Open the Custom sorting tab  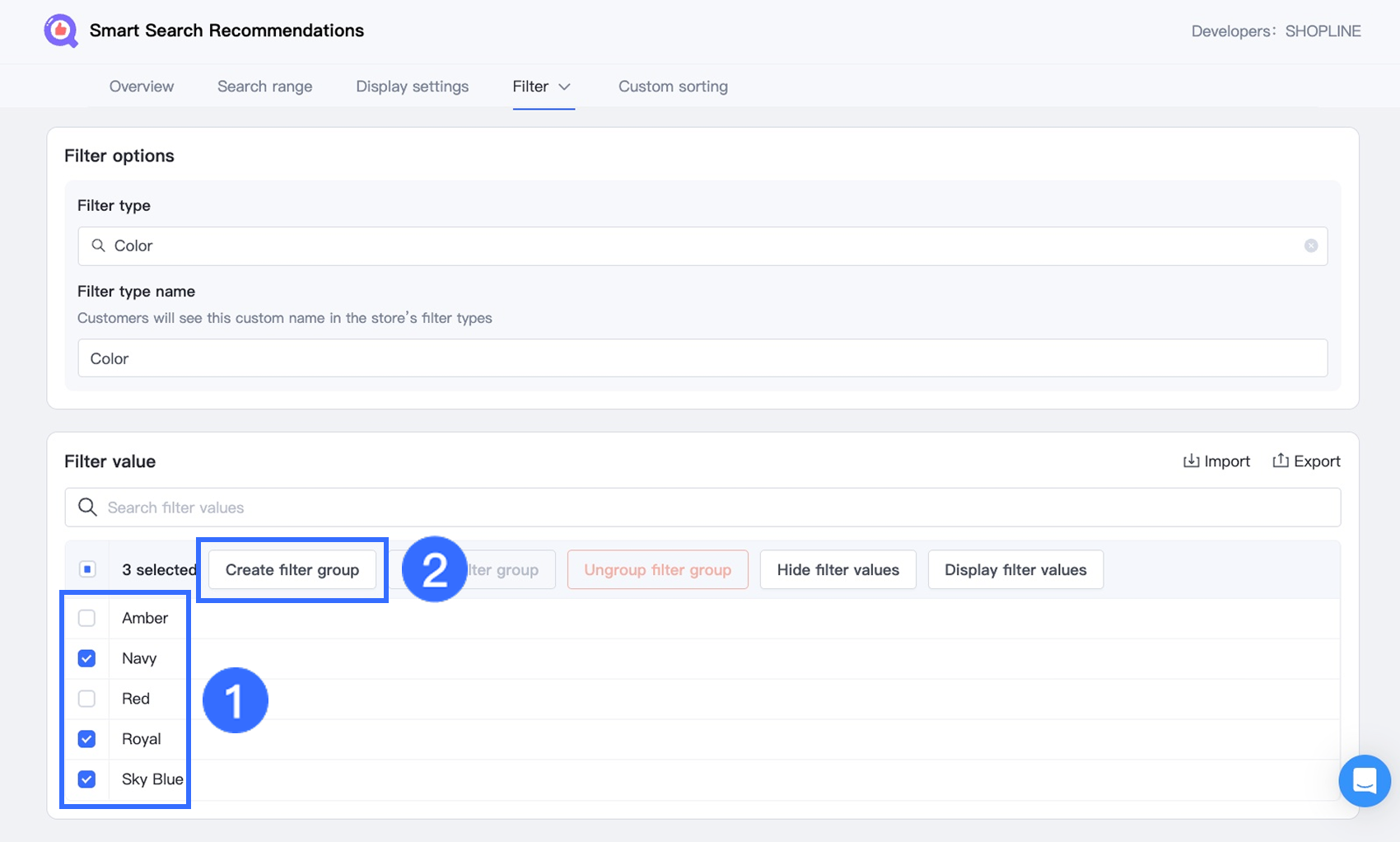[x=673, y=87]
